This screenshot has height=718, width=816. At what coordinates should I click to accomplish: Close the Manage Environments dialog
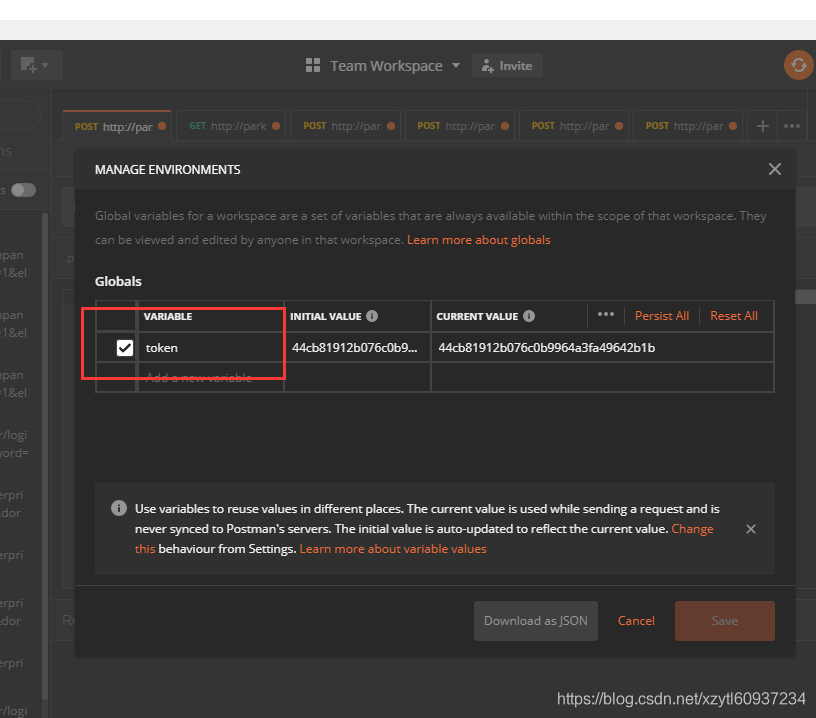click(774, 169)
